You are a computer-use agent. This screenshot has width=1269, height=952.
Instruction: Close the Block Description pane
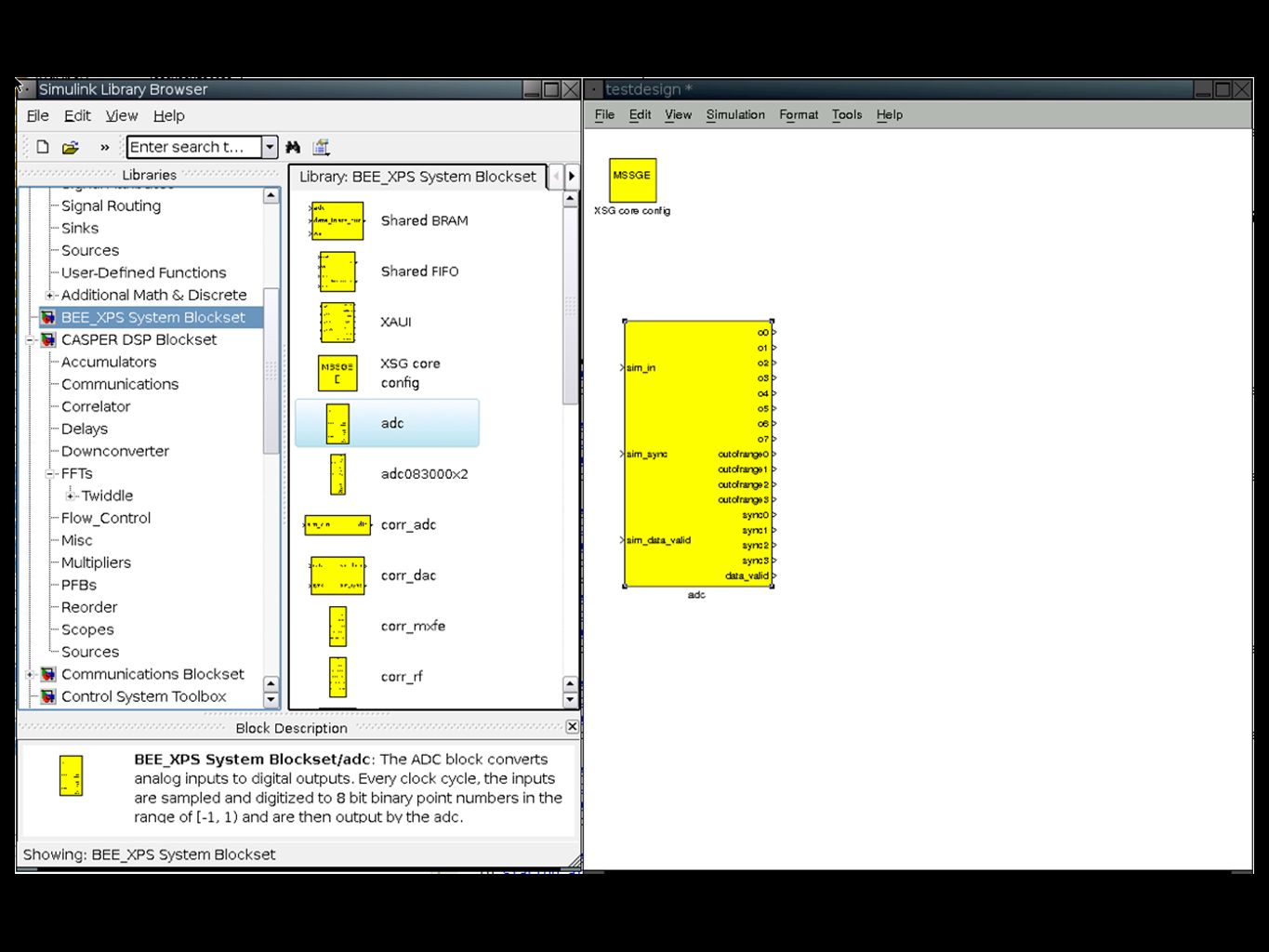[x=572, y=727]
